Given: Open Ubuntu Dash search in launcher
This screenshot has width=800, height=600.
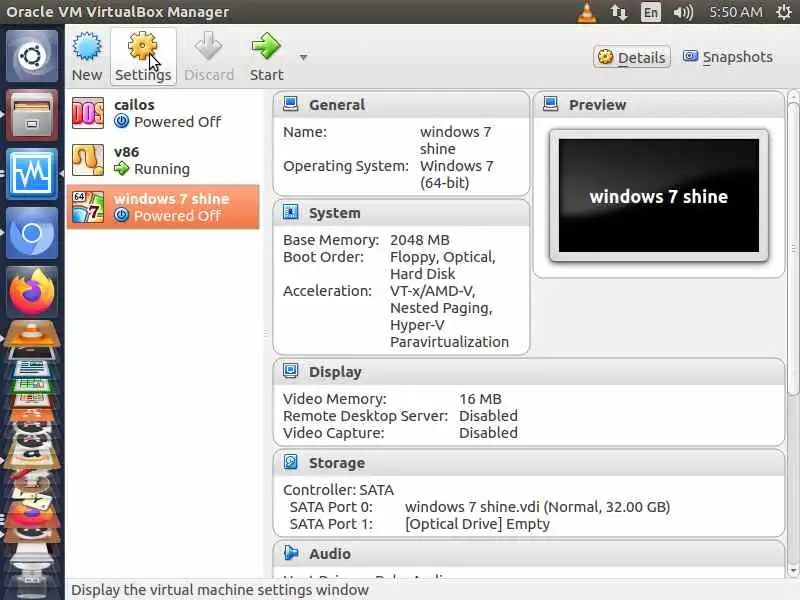Looking at the screenshot, I should [32, 56].
